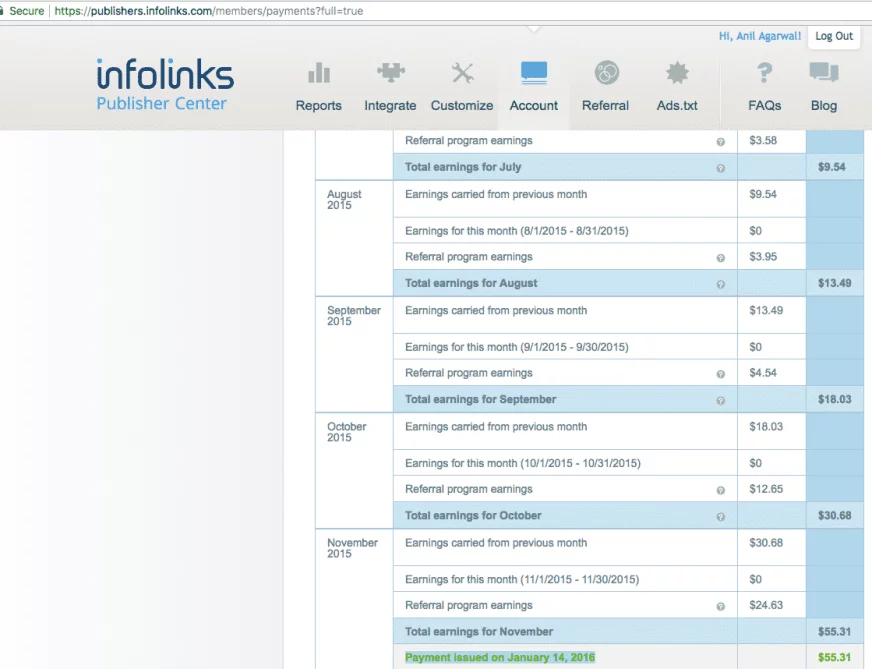Click the $18.03 September total amount
Viewport: 872px width, 669px height.
point(834,399)
